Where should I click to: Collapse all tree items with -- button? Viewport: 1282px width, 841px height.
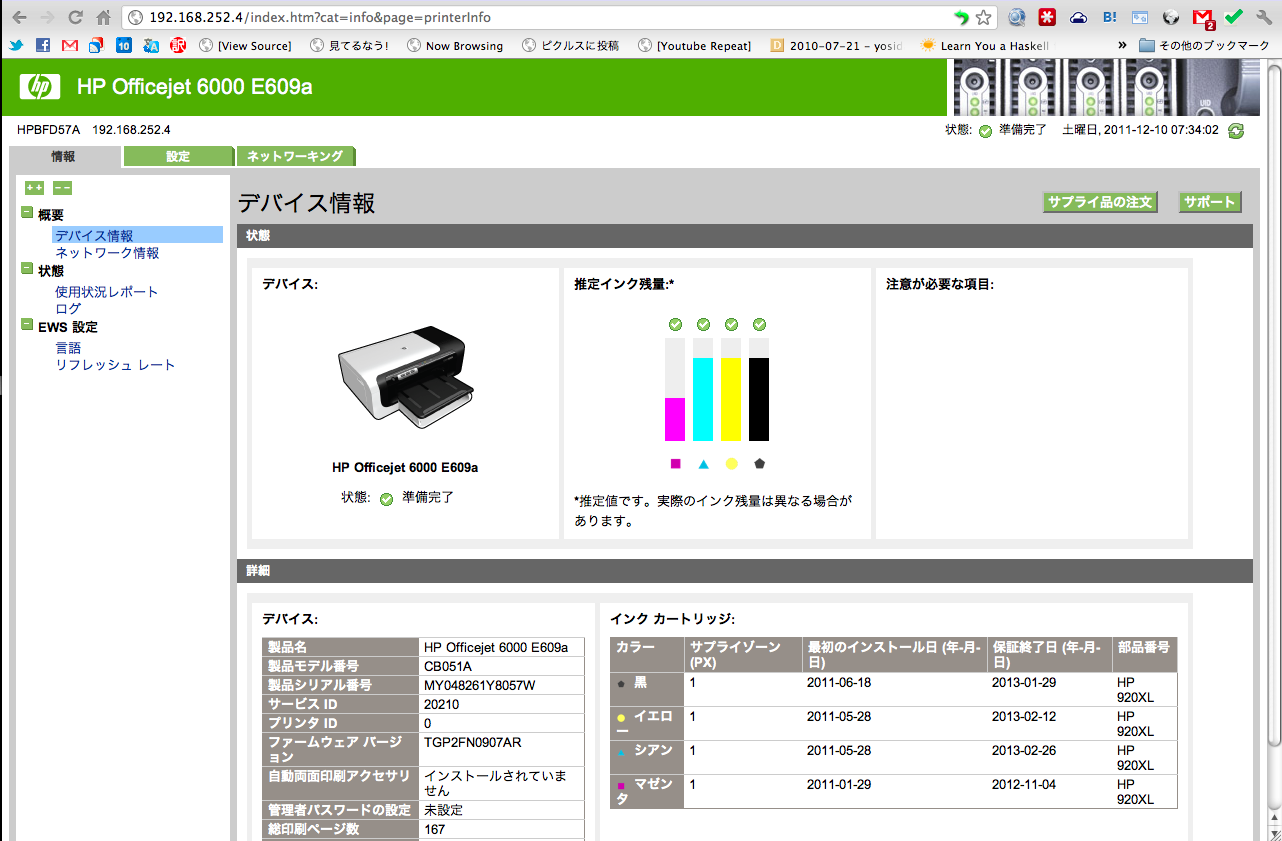[62, 188]
